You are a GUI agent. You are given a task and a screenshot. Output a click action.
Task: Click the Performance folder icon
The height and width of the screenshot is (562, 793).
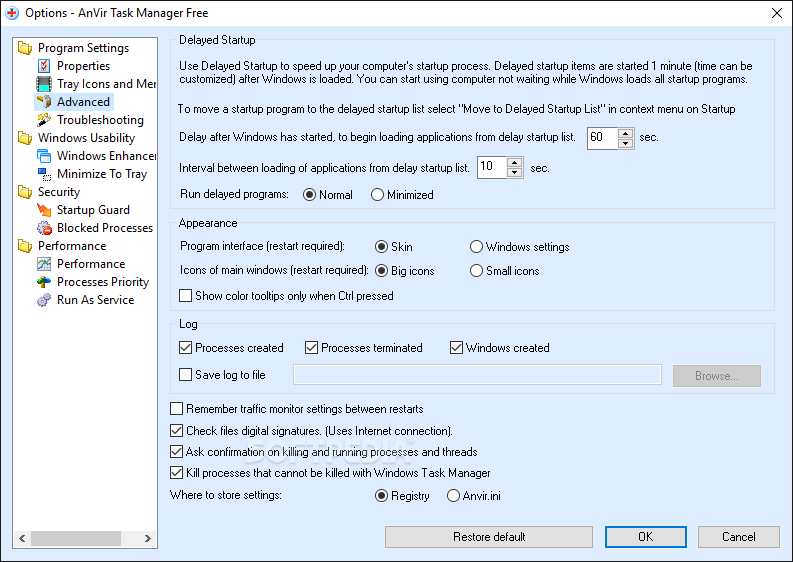[25, 246]
